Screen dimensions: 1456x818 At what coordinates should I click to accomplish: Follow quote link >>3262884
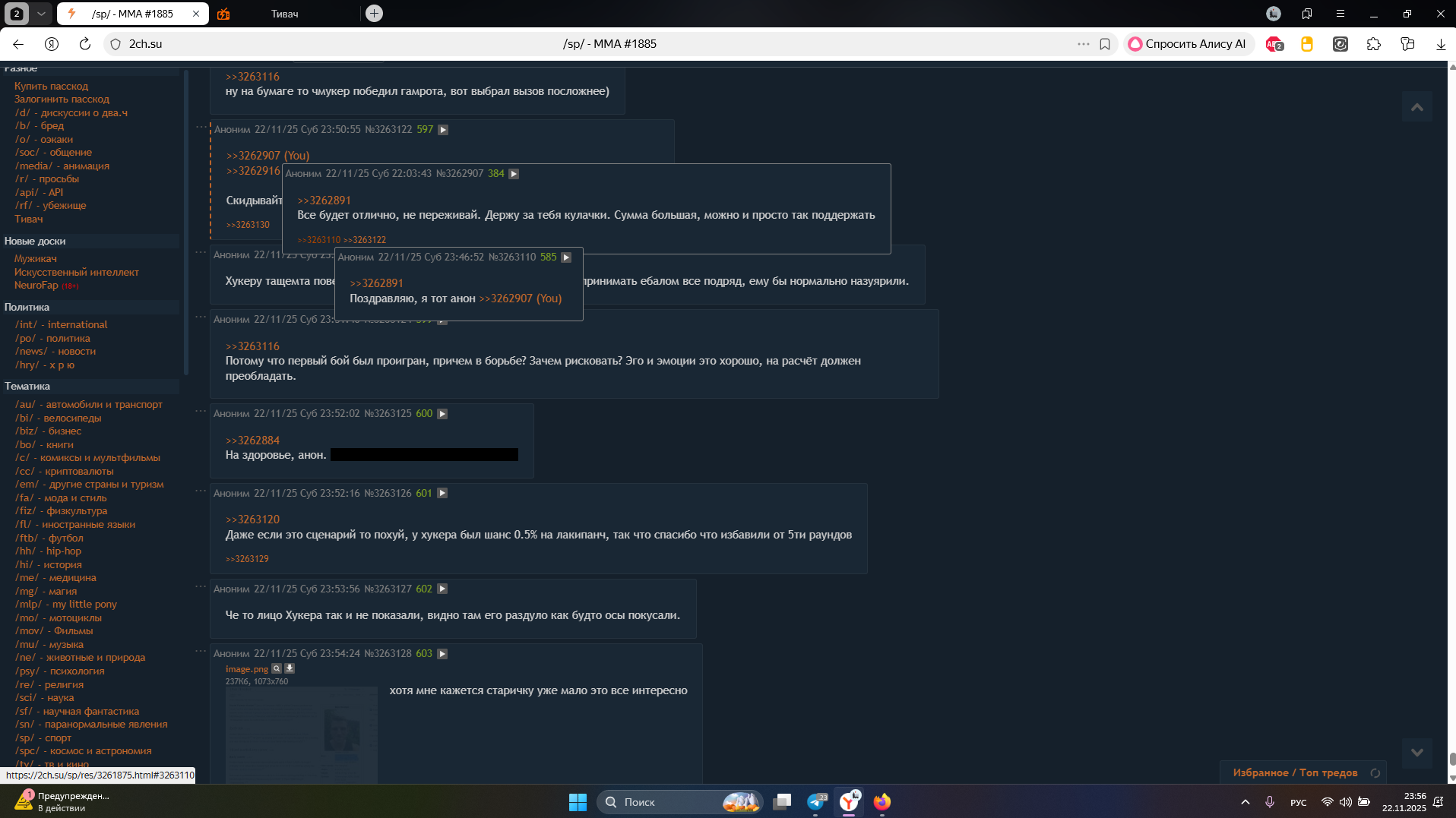[252, 441]
